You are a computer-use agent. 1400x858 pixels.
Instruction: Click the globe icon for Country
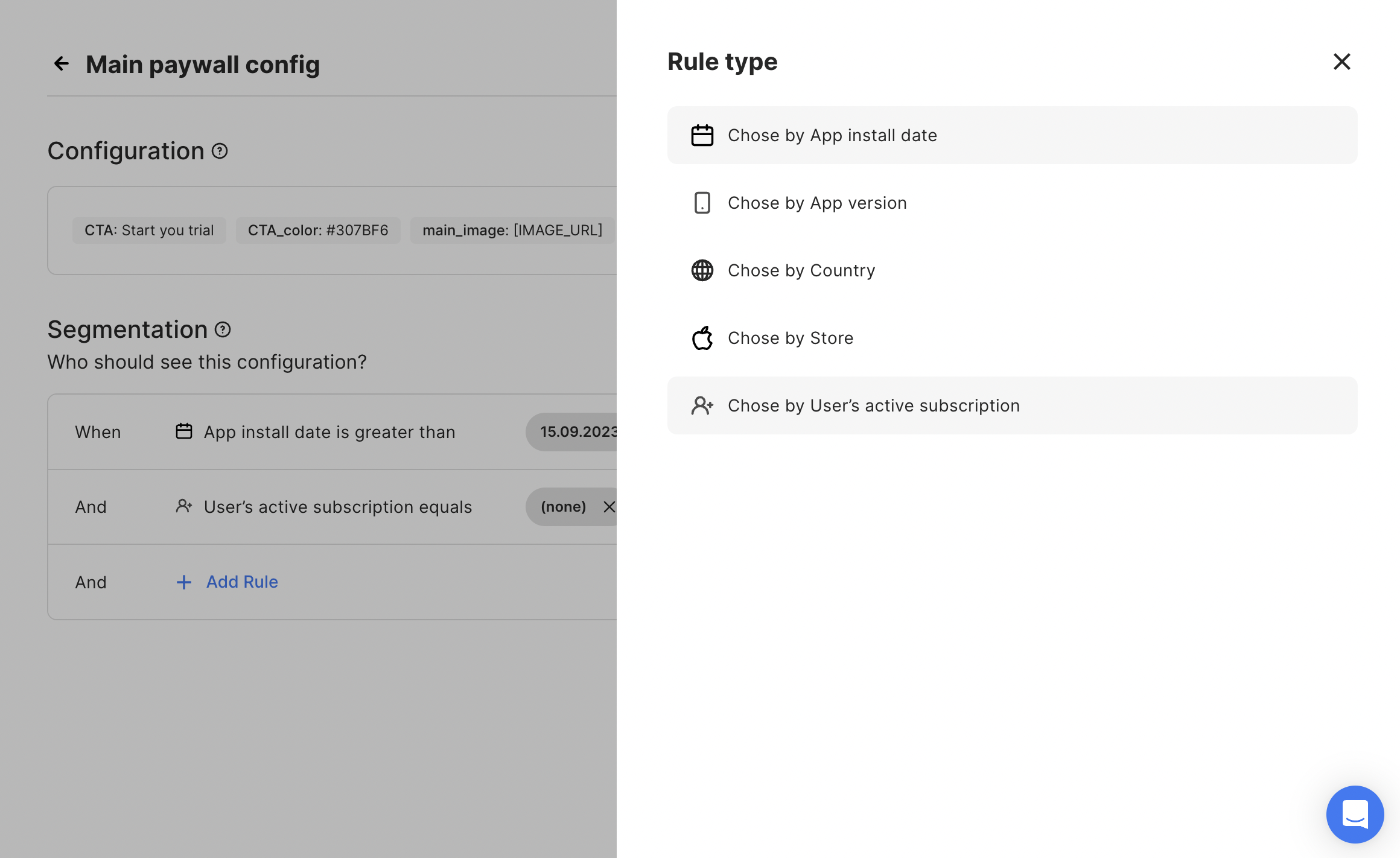coord(702,270)
